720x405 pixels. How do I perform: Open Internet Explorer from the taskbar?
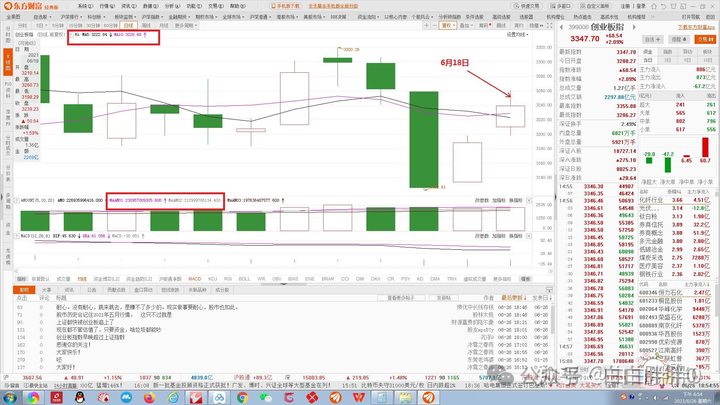click(173, 398)
